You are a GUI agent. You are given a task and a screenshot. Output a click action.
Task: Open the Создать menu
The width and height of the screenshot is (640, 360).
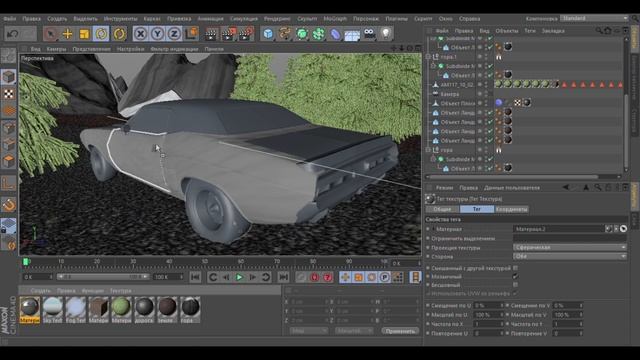[x=57, y=19]
